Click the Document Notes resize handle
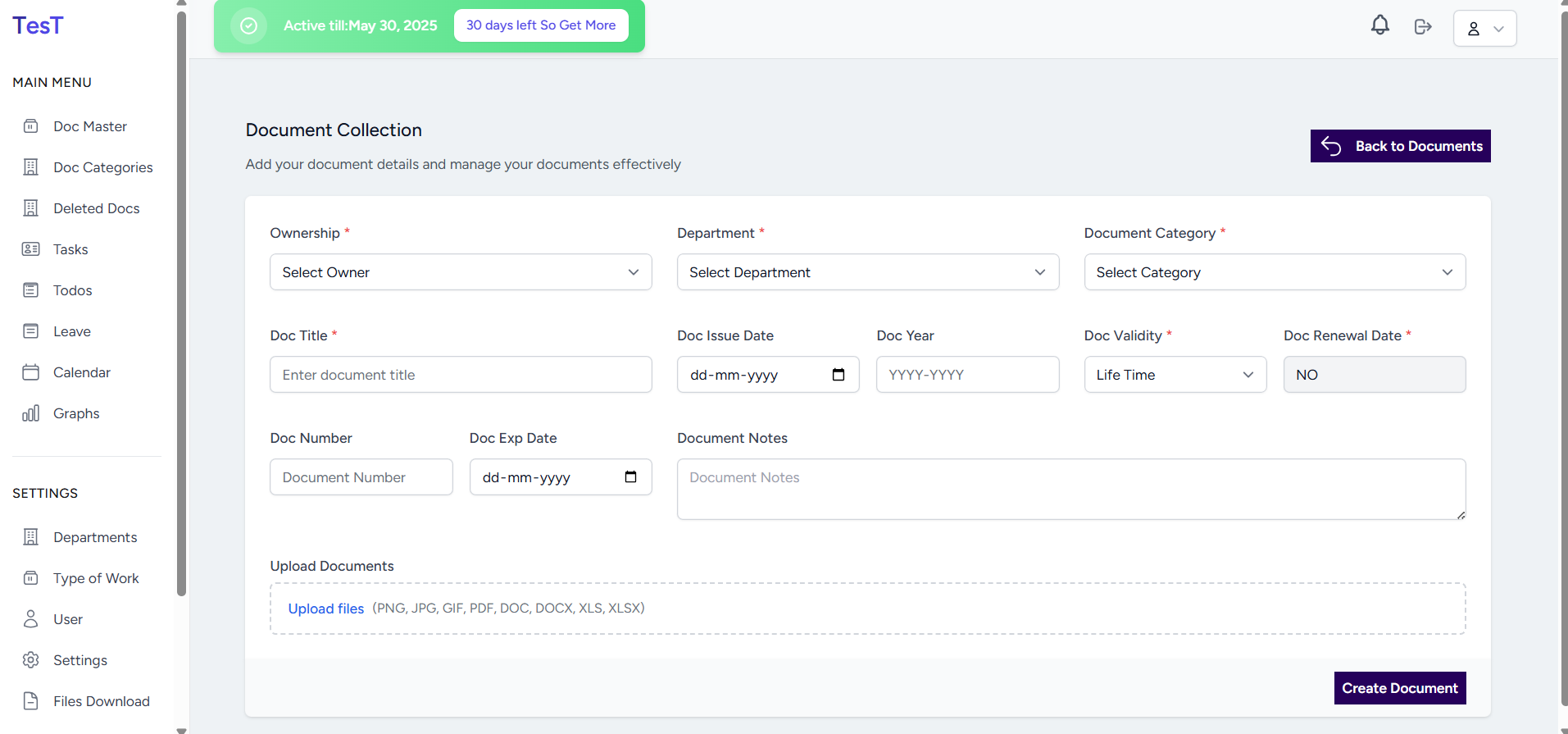Viewport: 1568px width, 734px height. point(1461,514)
